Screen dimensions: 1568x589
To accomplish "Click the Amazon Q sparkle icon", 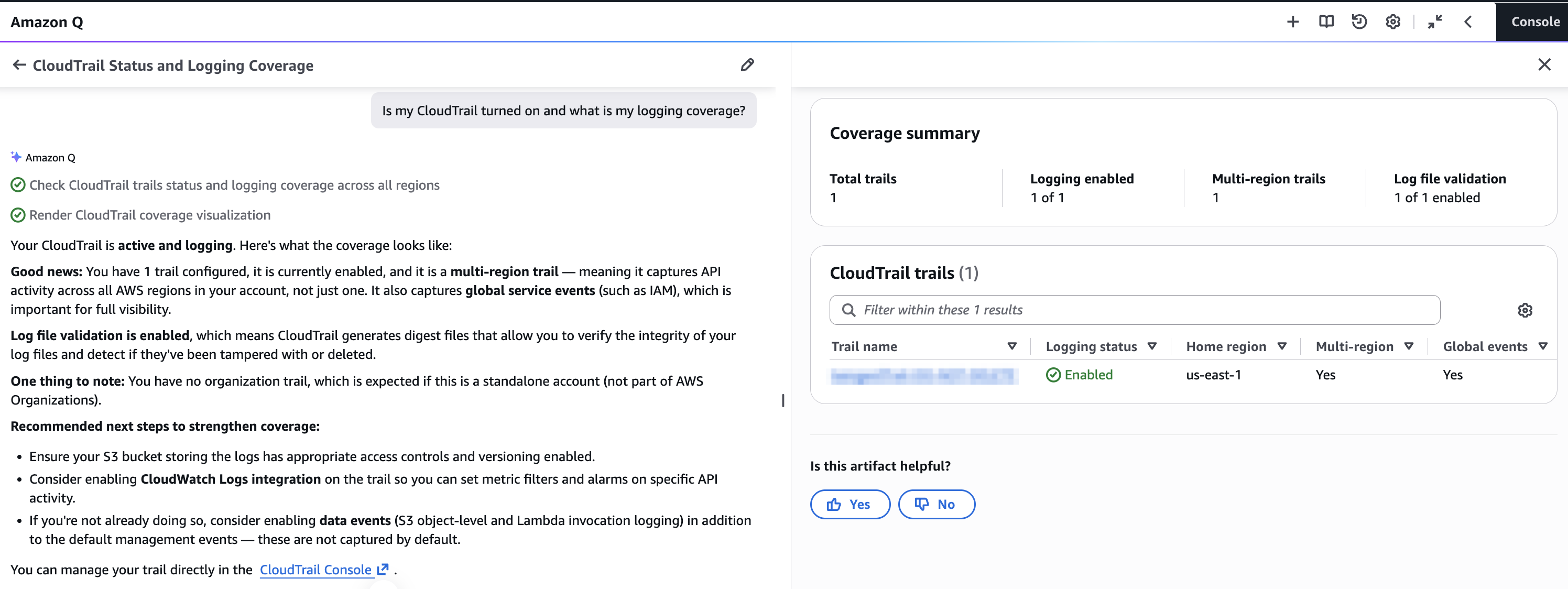I will coord(16,157).
